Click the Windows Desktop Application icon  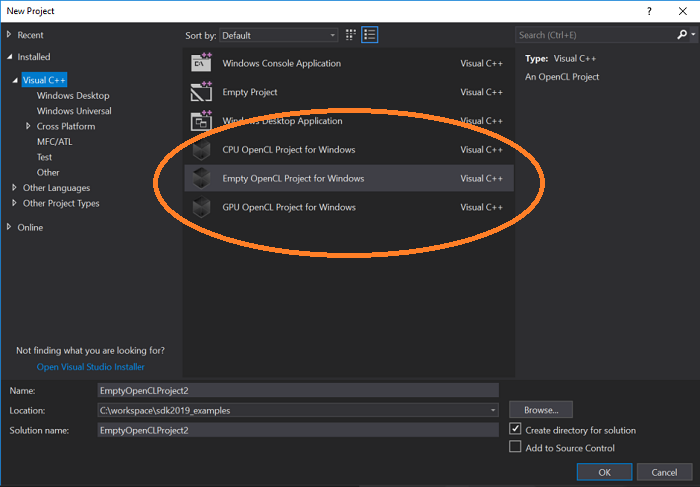point(201,121)
